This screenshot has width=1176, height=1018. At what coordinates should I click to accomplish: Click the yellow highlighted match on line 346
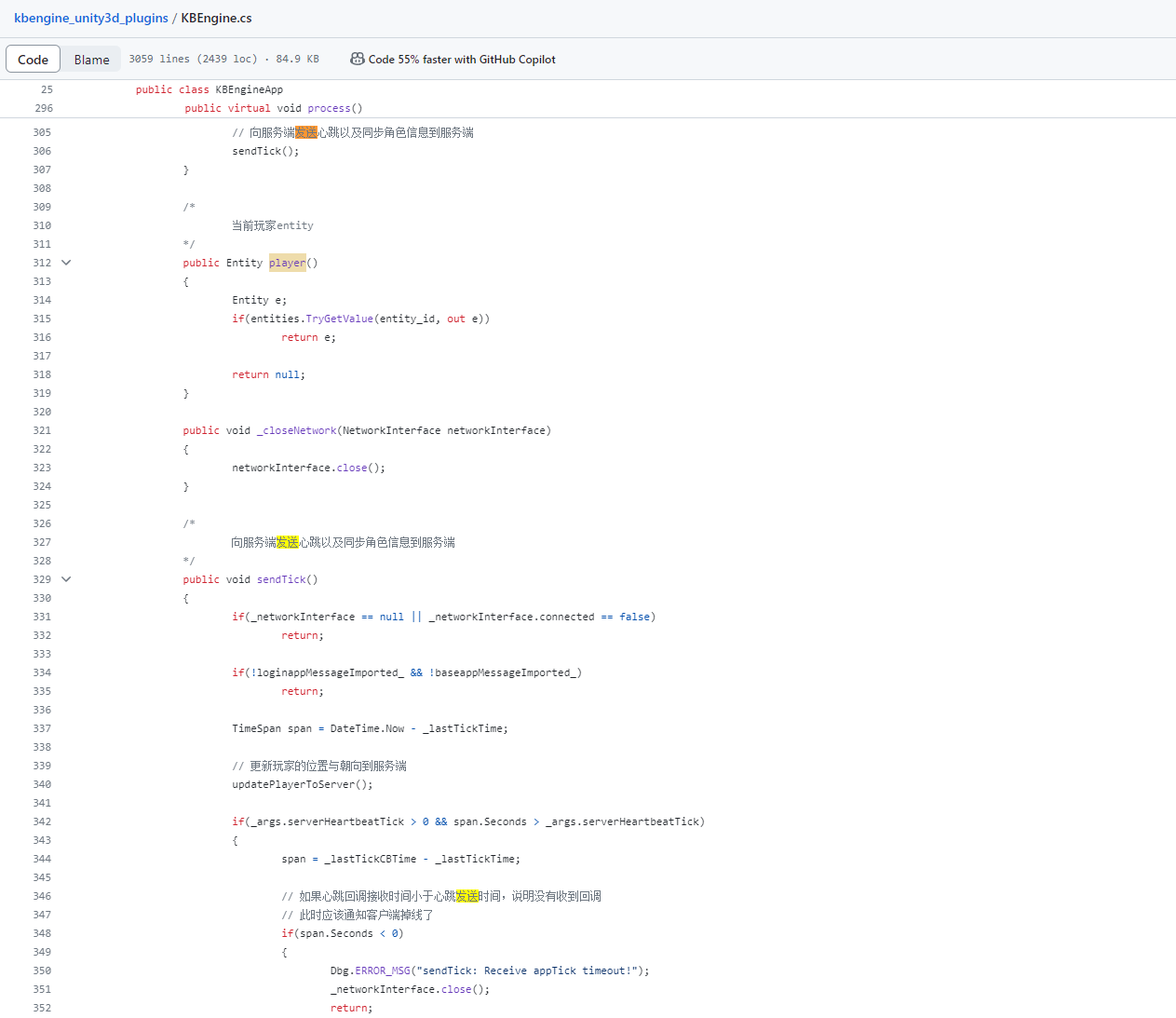click(x=466, y=896)
